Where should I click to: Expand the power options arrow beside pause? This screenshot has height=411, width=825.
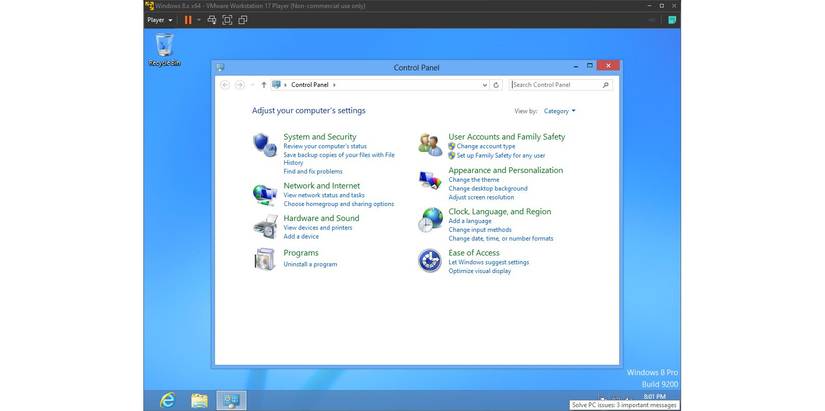[199, 20]
